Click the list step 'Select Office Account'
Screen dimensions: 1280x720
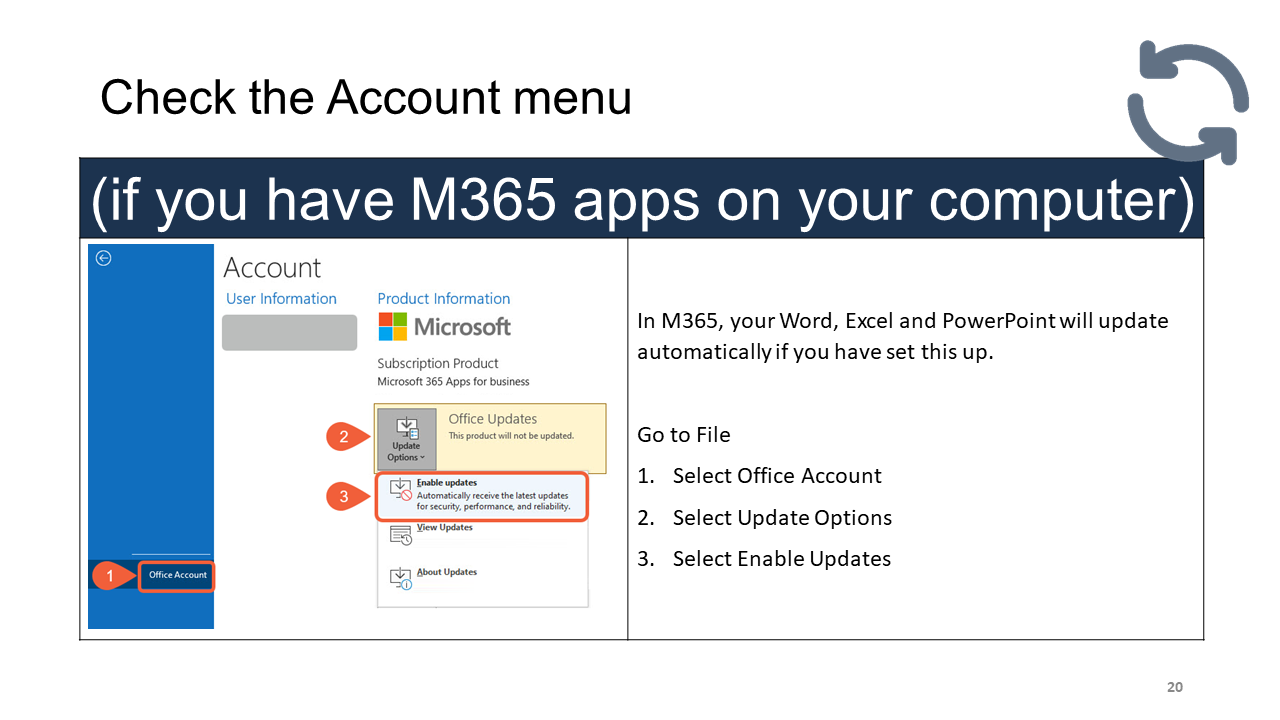coord(777,476)
